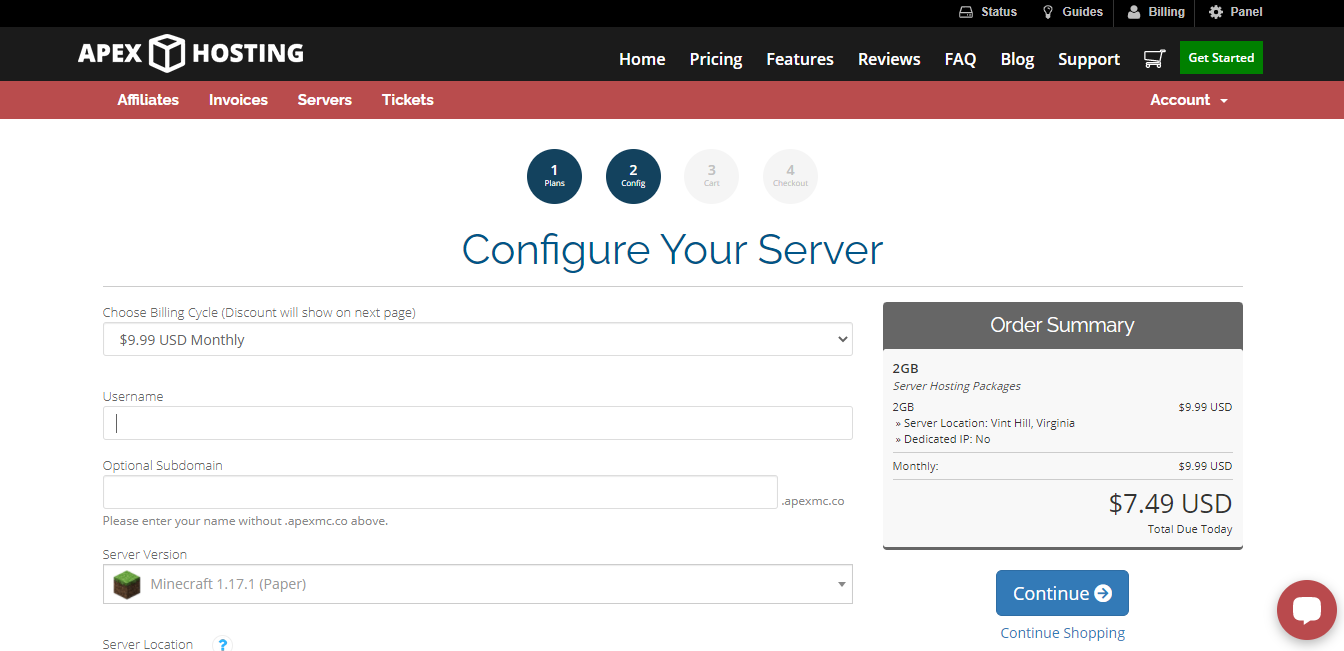Click step 4 Checkout circle
This screenshot has width=1344, height=651.
coord(790,176)
